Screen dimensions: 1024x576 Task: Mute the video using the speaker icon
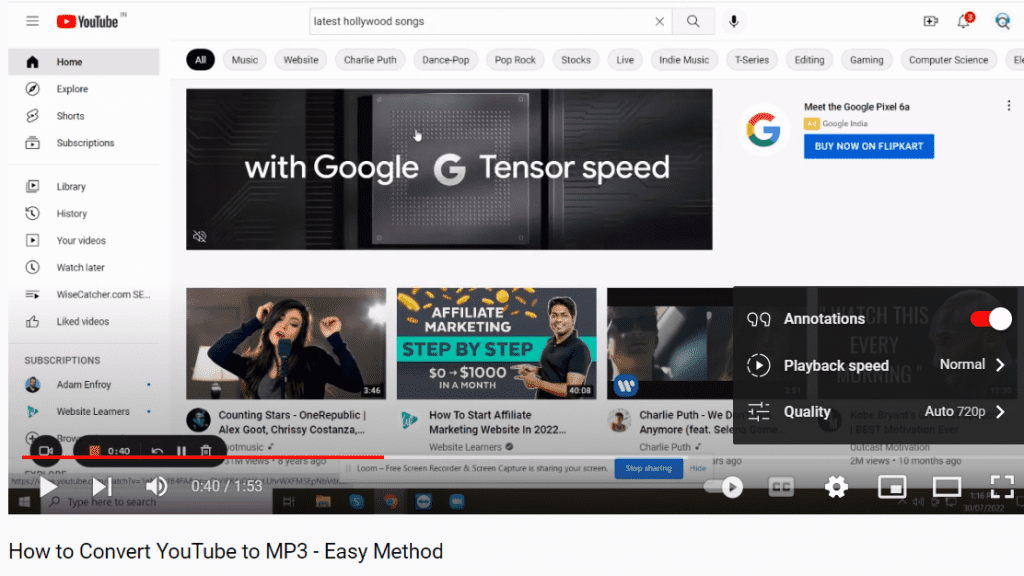click(156, 487)
